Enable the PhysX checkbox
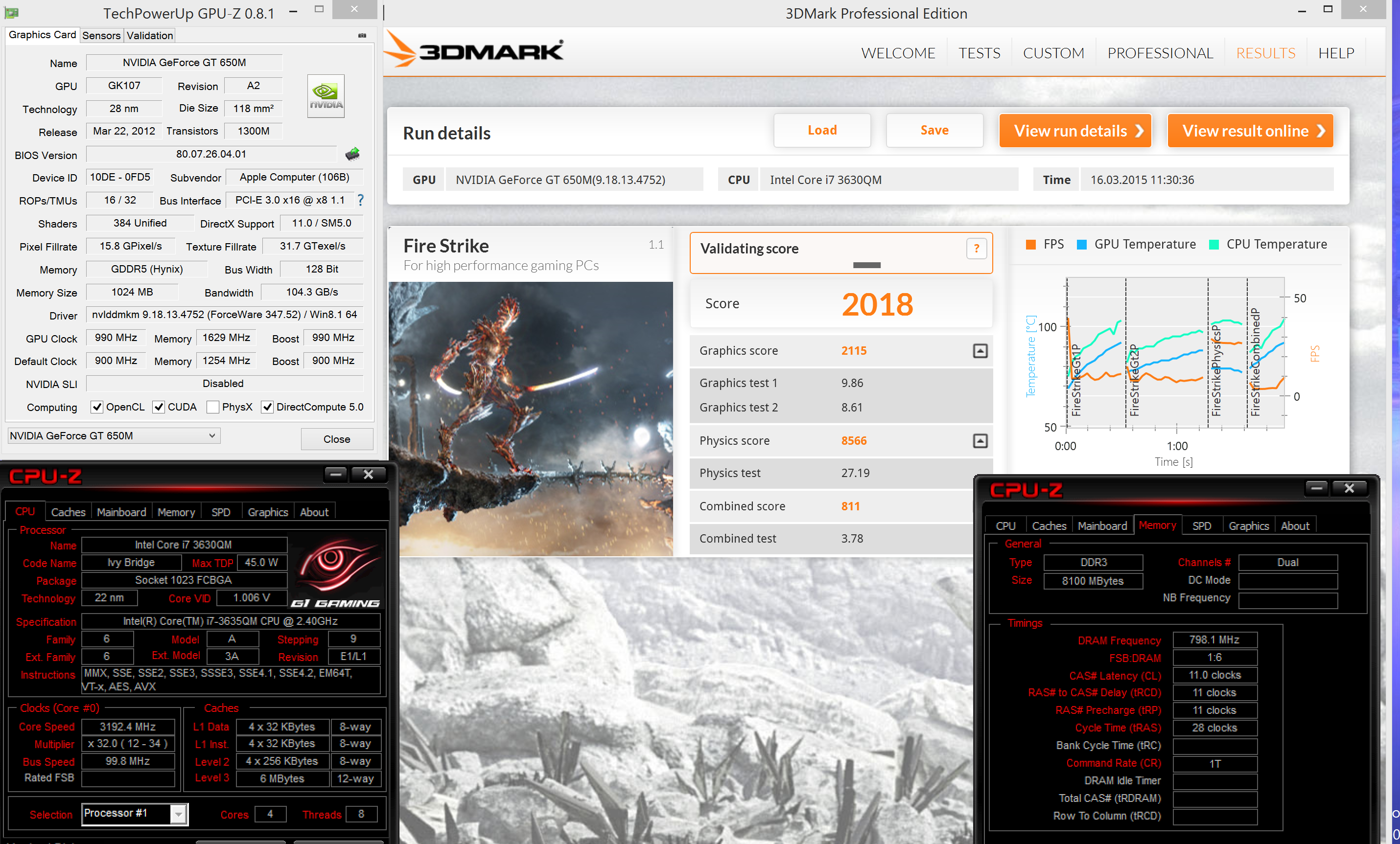Screen dimensions: 1400x844 click(x=213, y=407)
